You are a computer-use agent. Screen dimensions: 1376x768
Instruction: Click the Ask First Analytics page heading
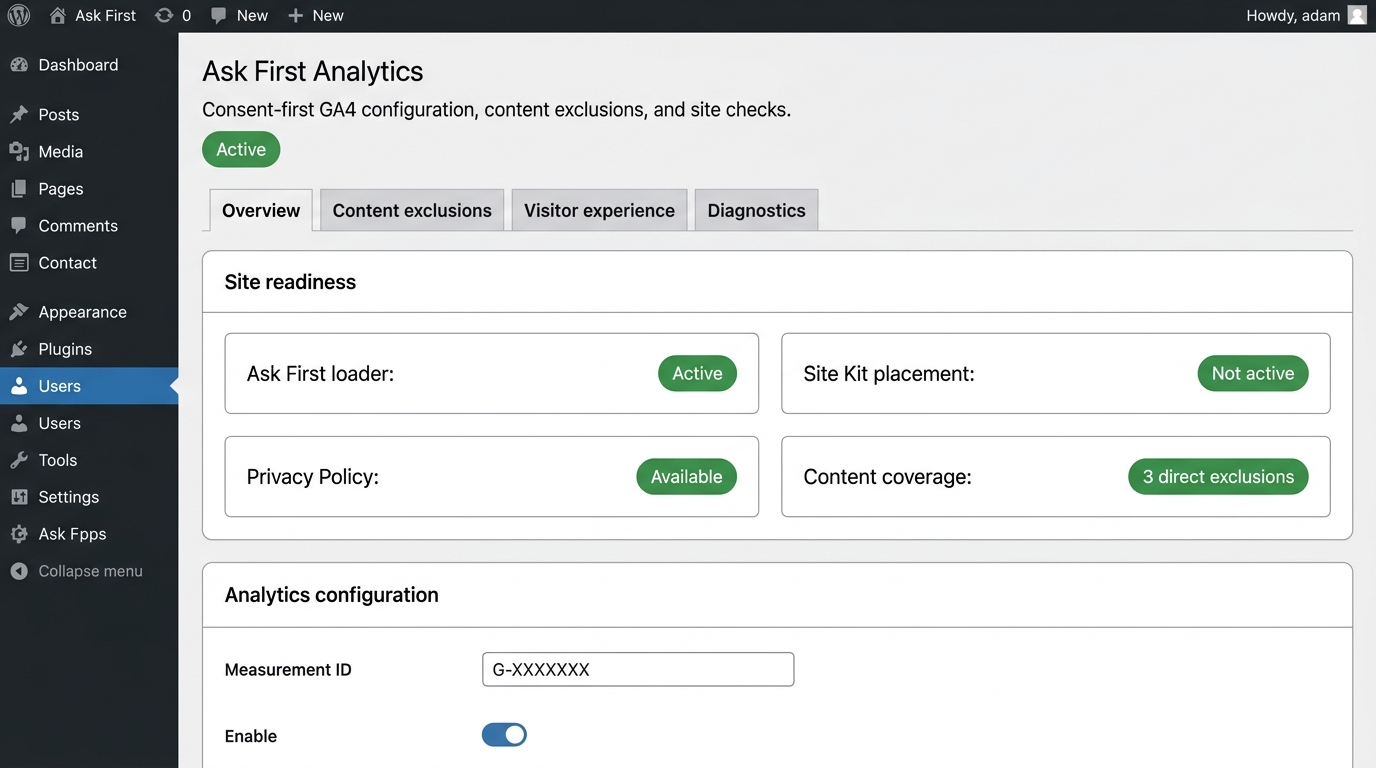313,71
